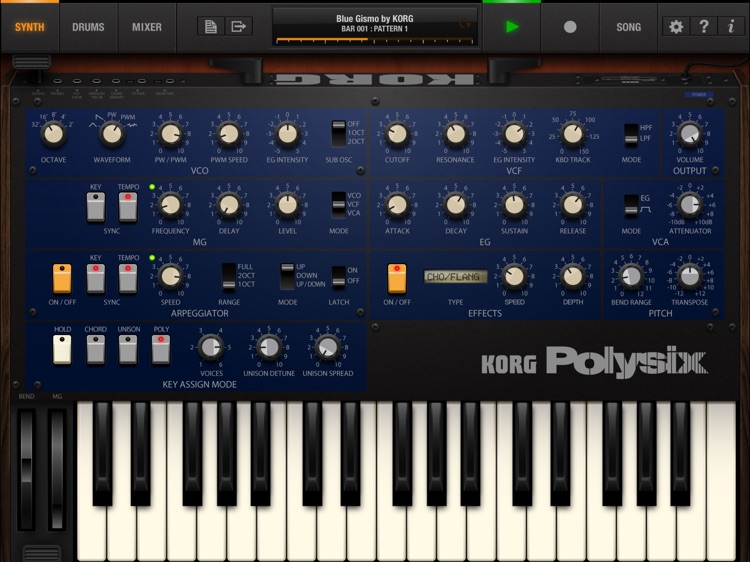Select the CHORD key assign button
This screenshot has height=562, width=750.
tap(96, 349)
